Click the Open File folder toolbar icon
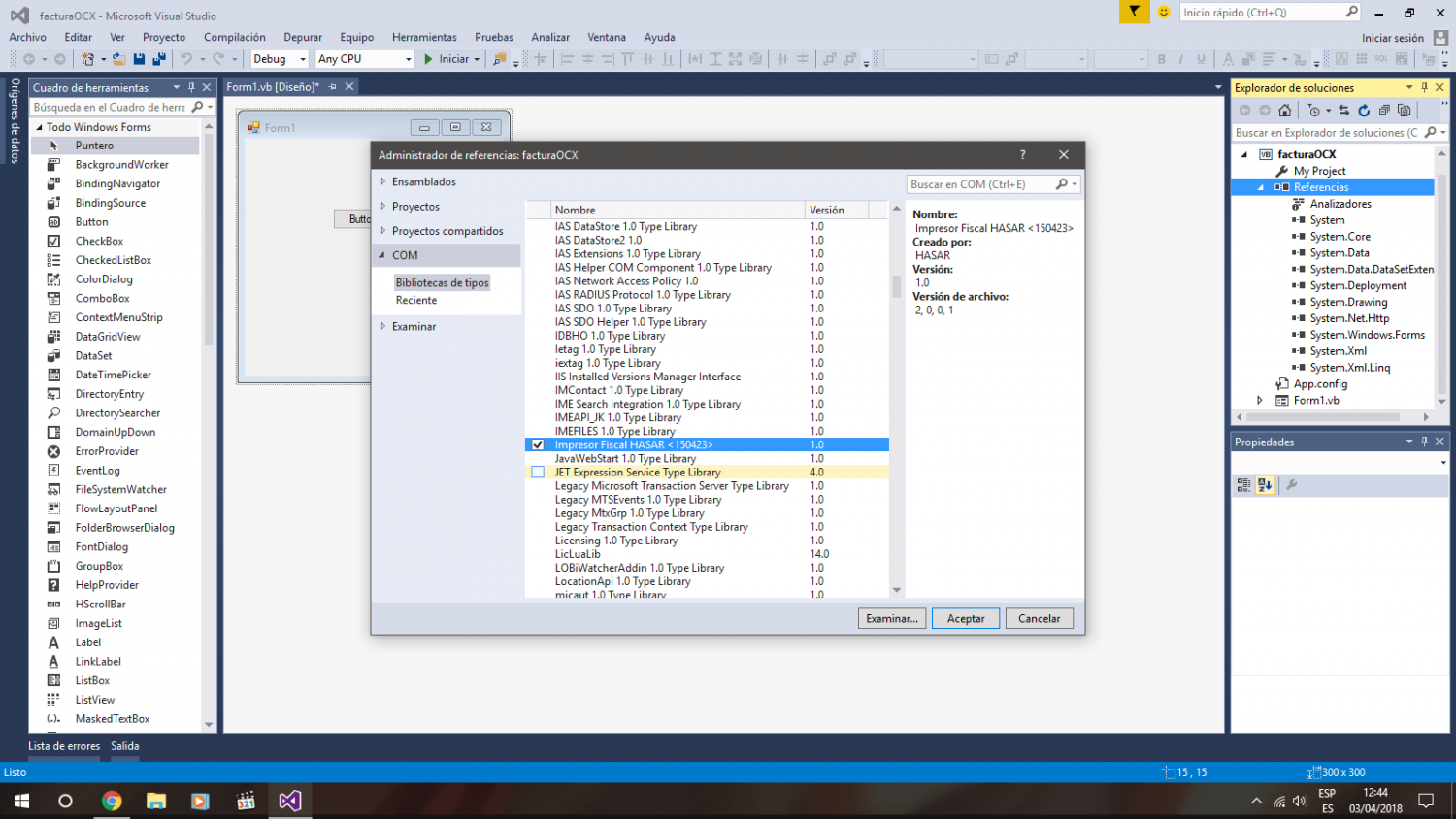The width and height of the screenshot is (1456, 819). 118,59
